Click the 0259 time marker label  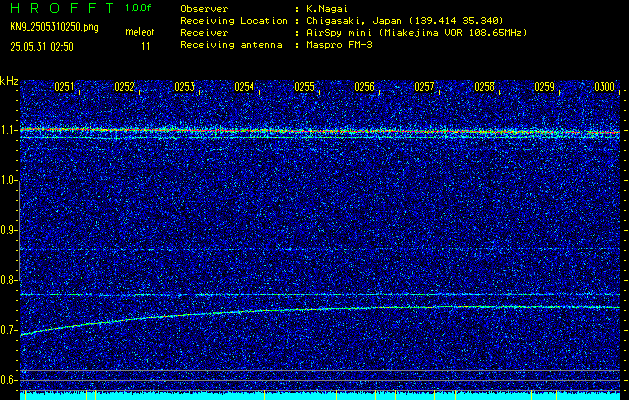545,87
